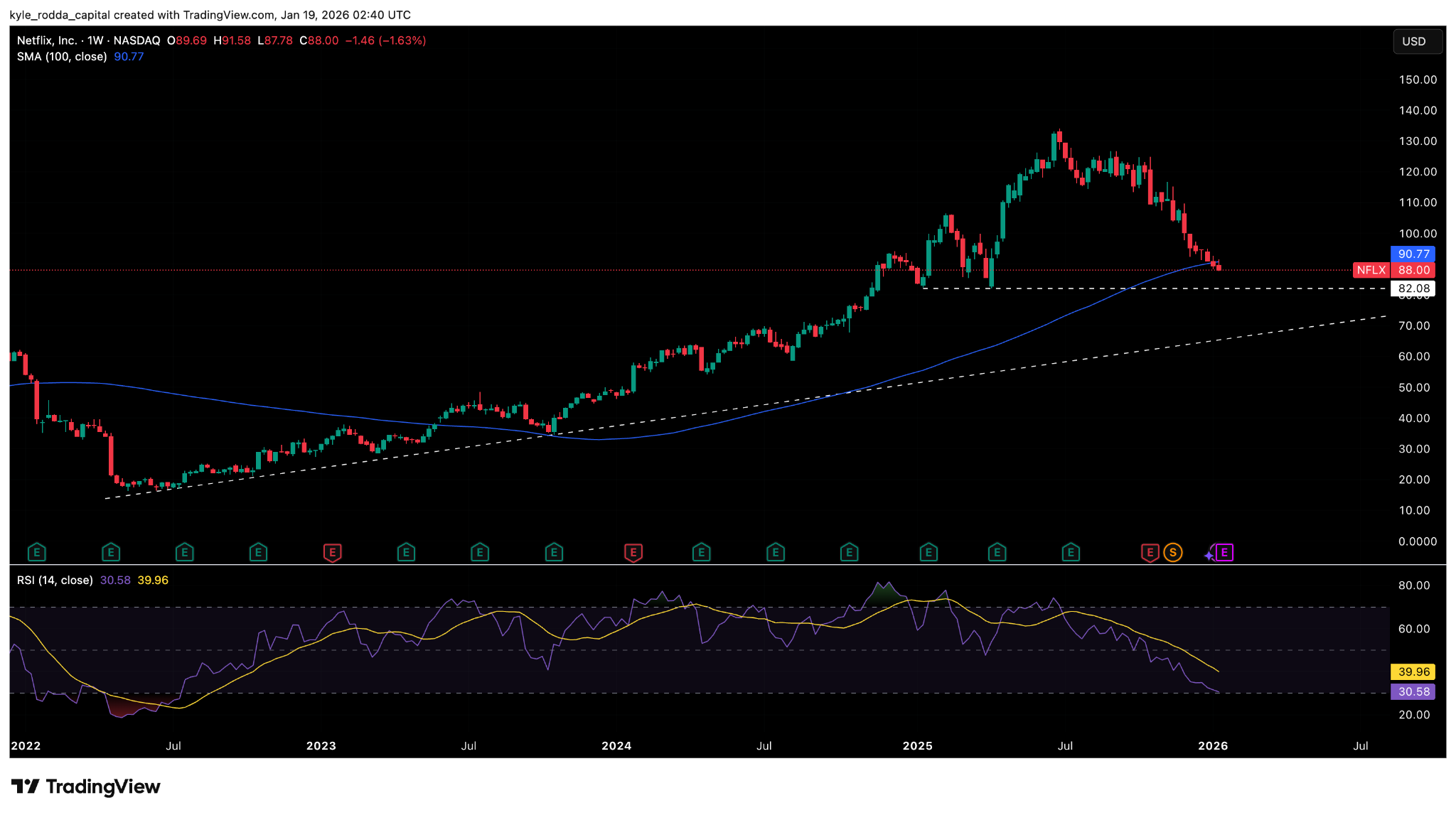The image size is (1456, 815).
Task: Click the yellow 39.96 RSI average label
Action: tap(1413, 671)
